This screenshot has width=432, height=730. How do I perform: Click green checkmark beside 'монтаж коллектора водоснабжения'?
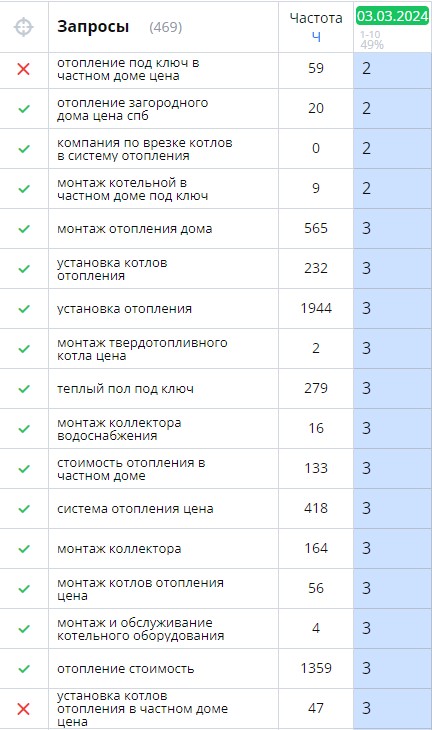(24, 429)
